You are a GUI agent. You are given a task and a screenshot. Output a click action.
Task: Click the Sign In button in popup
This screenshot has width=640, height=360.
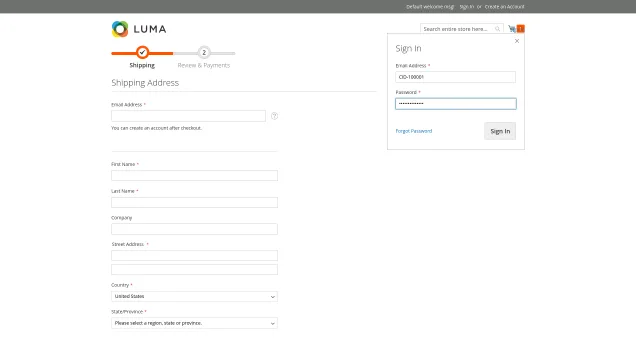[x=500, y=131]
